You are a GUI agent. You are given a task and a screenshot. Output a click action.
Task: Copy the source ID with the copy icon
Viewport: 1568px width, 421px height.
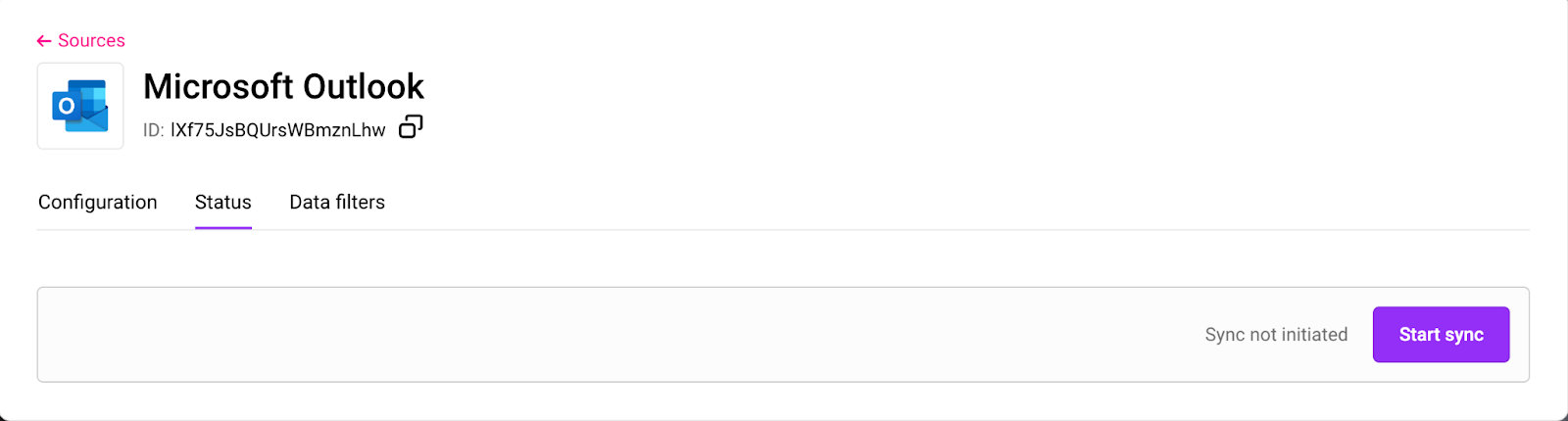[x=411, y=127]
